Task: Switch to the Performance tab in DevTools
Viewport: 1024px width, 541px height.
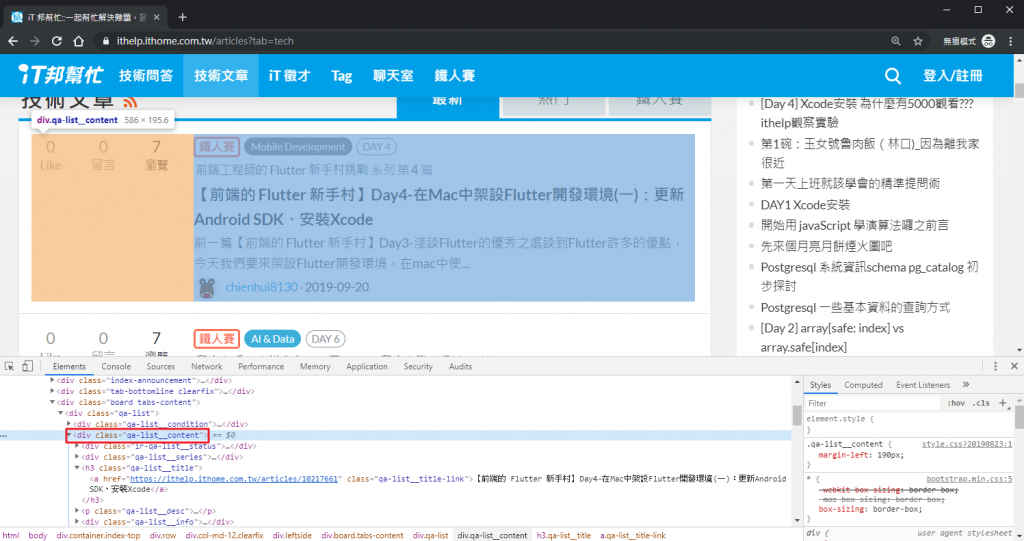Action: click(261, 367)
